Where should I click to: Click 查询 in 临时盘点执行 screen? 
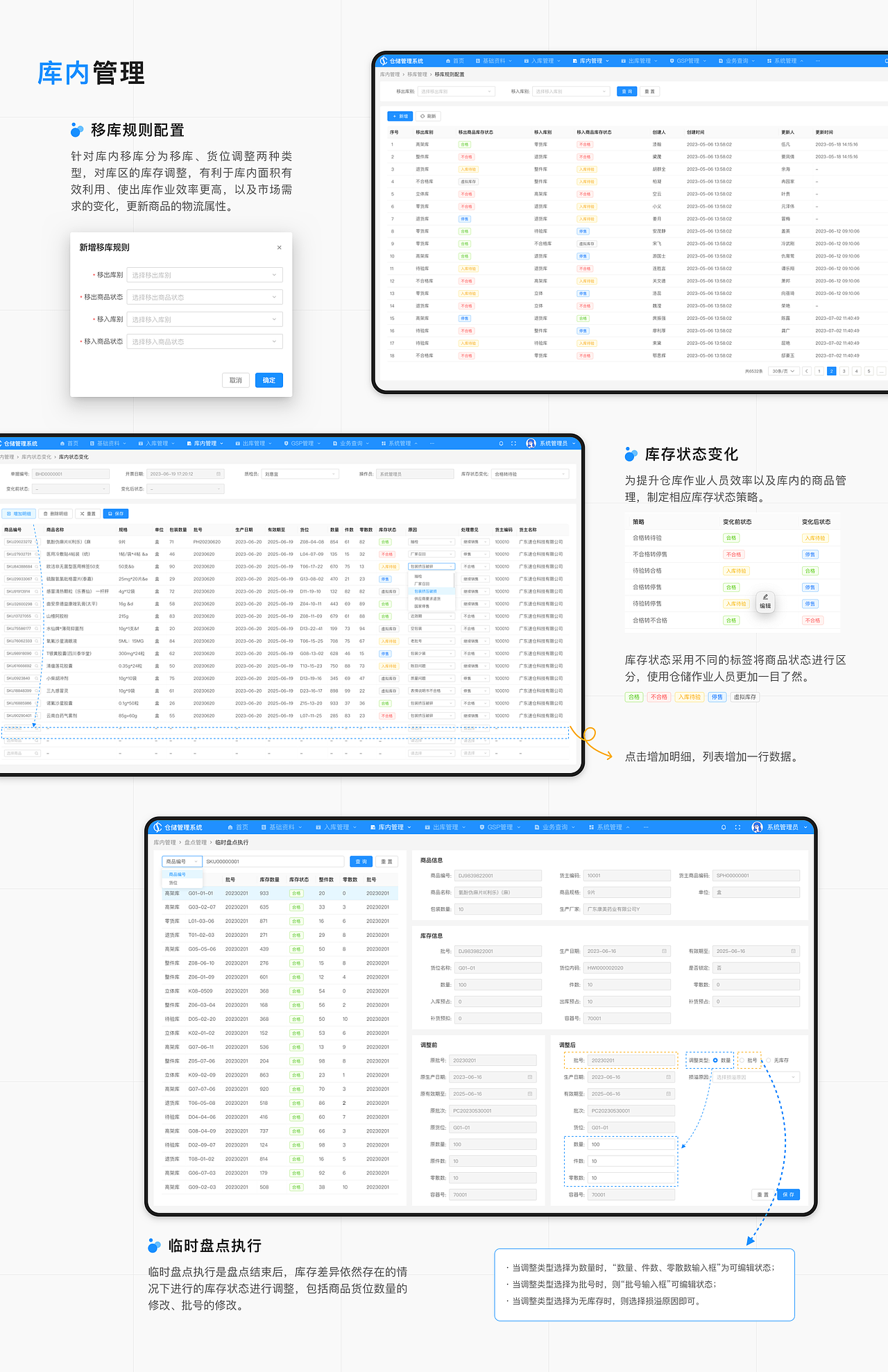(x=361, y=861)
